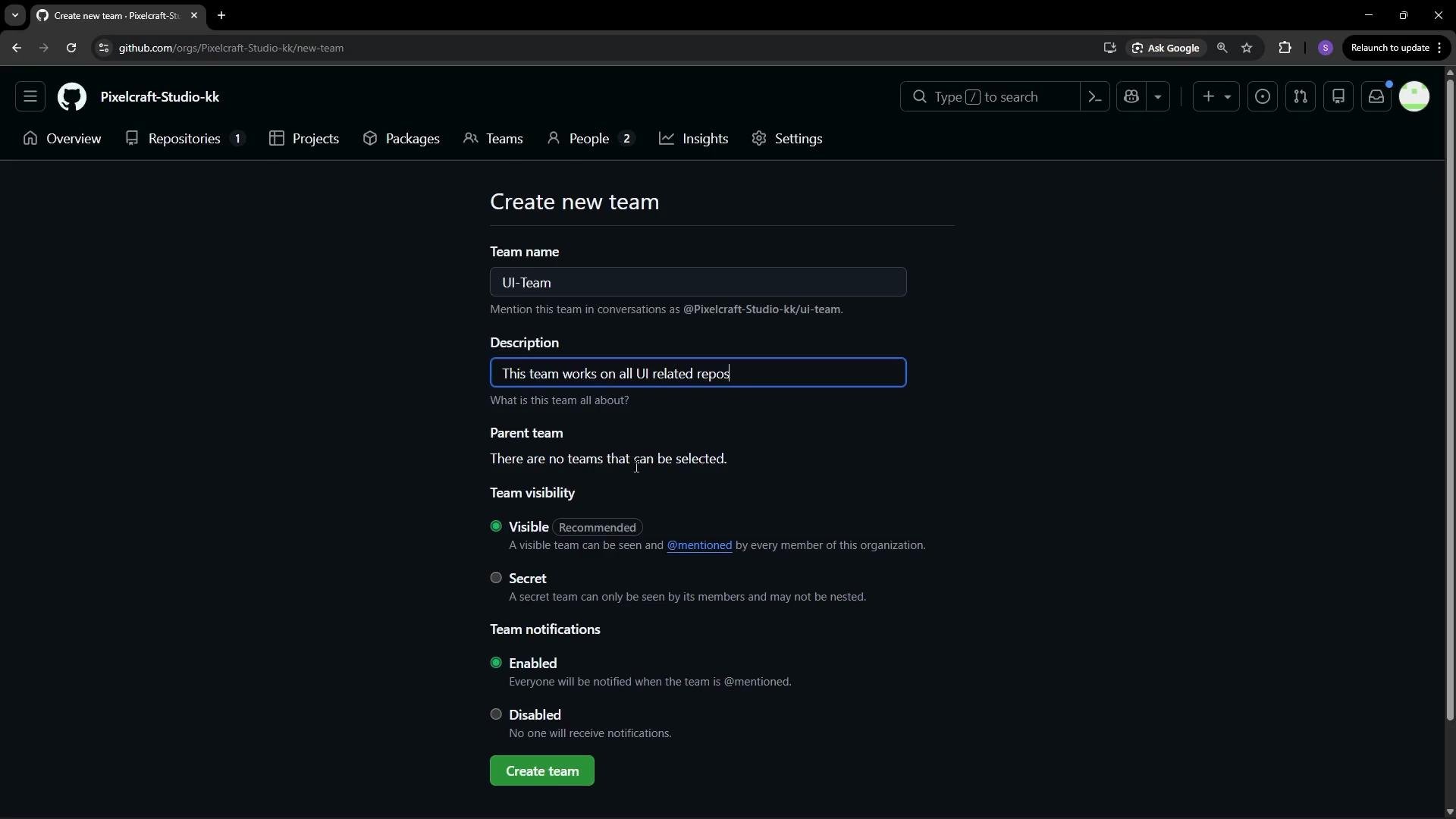Screen dimensions: 1456x819
Task: Click the browser forward arrow
Action: coord(43,48)
